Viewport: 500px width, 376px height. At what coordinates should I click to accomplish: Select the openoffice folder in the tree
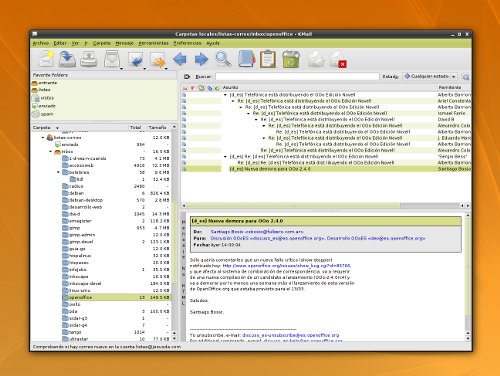tap(116, 297)
